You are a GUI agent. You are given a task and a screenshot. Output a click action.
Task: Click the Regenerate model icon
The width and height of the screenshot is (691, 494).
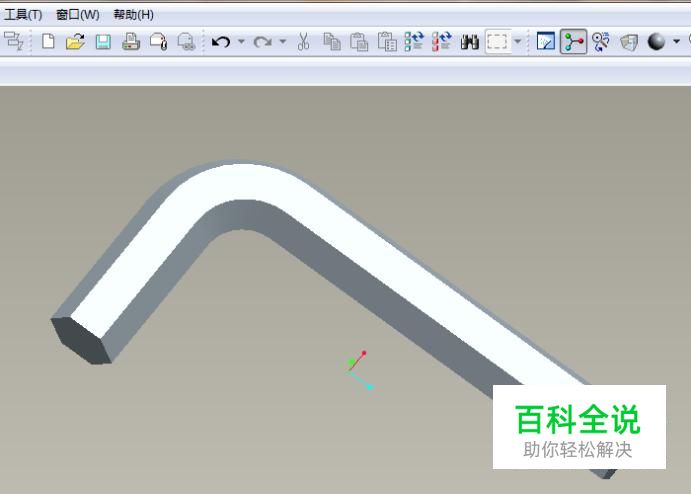pyautogui.click(x=414, y=41)
